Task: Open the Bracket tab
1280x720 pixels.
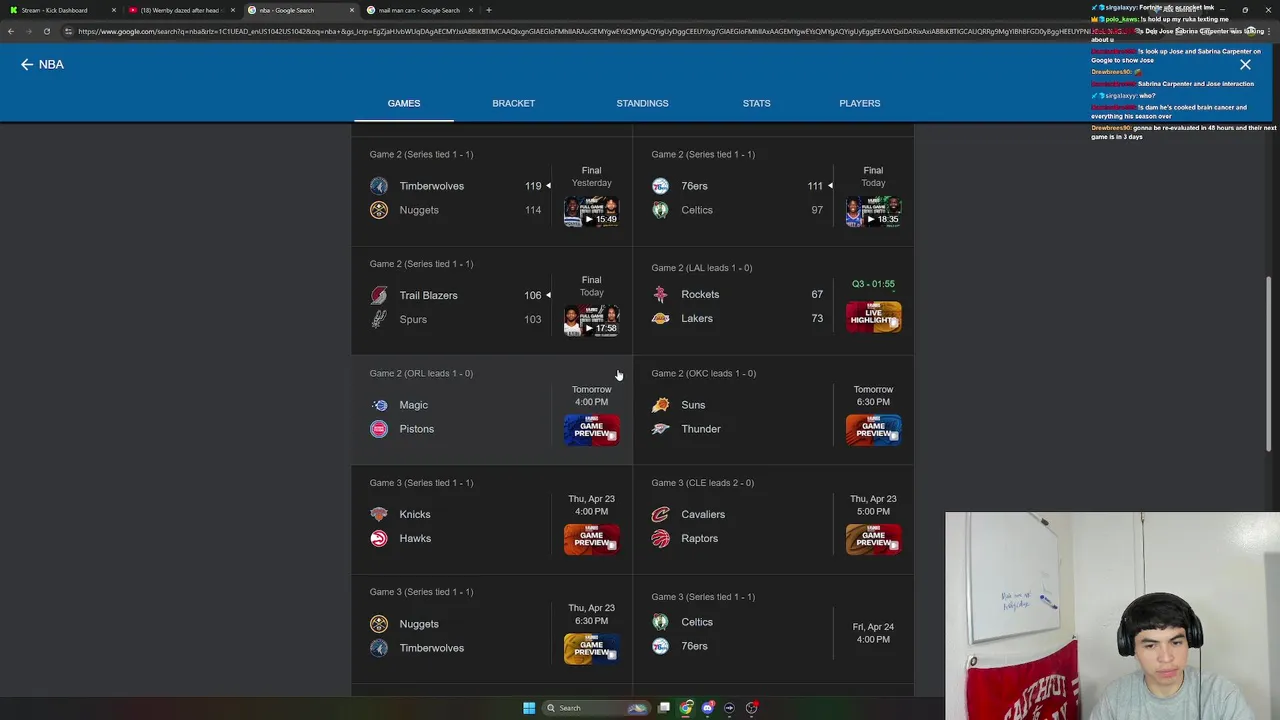Action: pyautogui.click(x=513, y=103)
